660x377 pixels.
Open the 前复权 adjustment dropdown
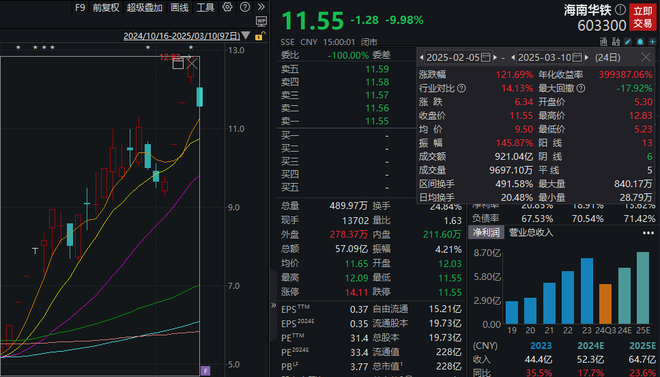click(x=106, y=7)
